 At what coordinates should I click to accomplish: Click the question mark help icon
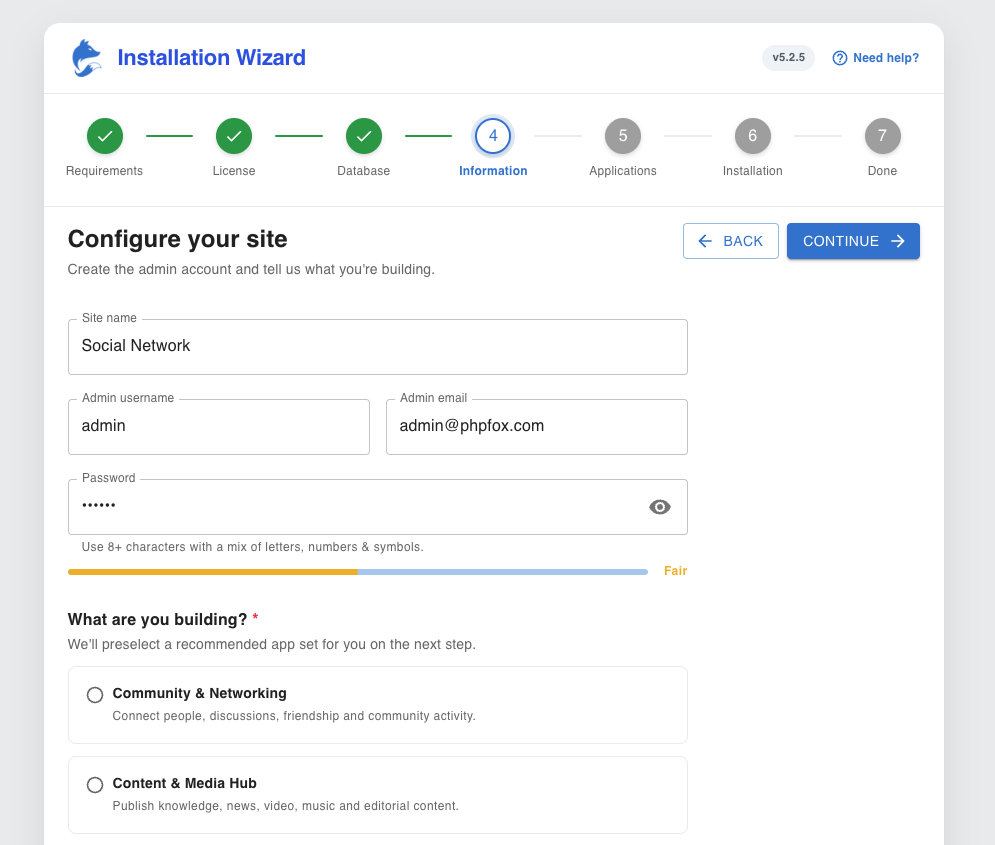pos(840,58)
